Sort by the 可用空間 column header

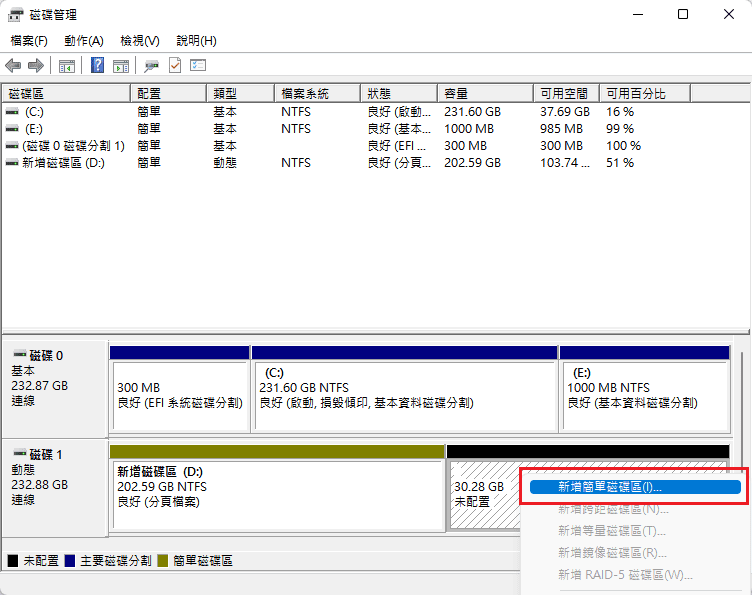tap(566, 93)
